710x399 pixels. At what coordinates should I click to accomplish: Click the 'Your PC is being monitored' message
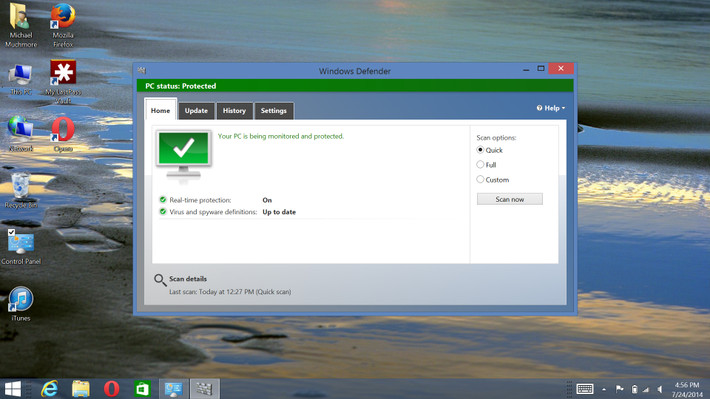point(281,136)
